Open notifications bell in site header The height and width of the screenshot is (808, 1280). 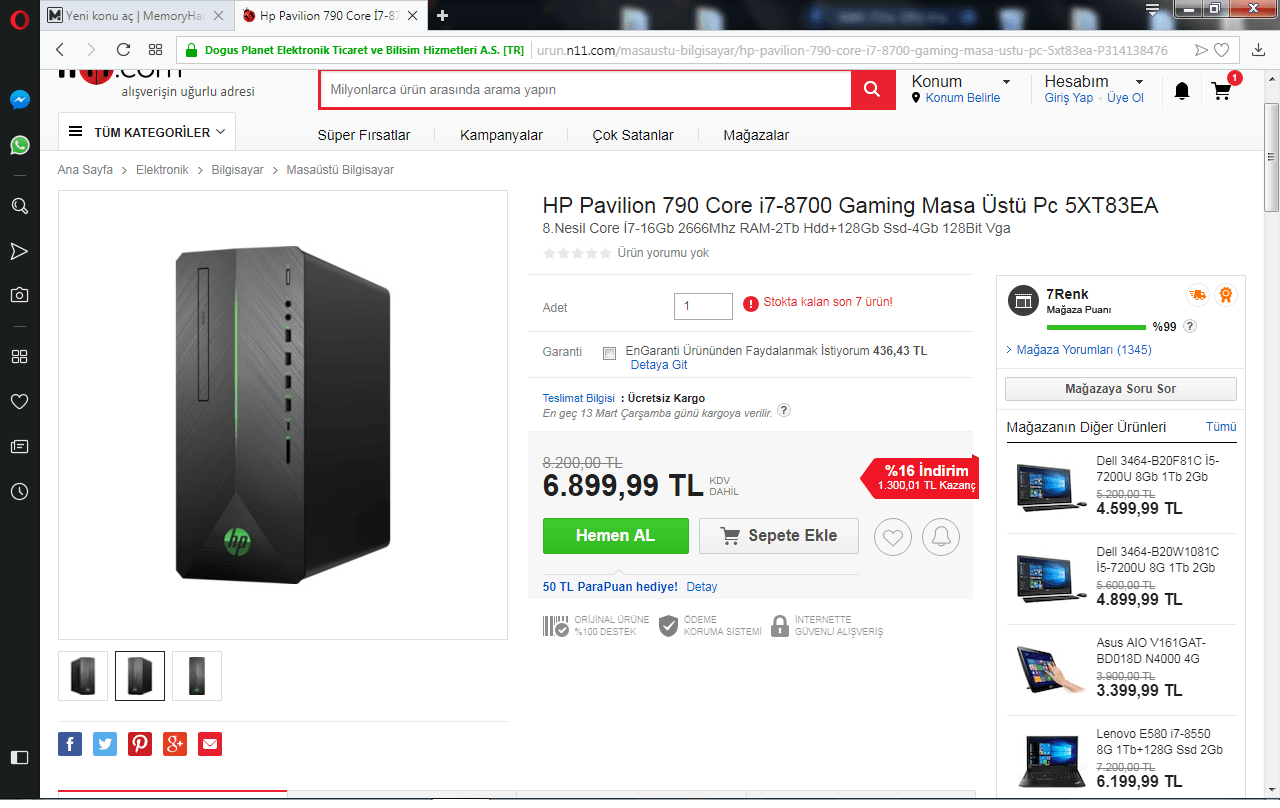(x=1182, y=91)
